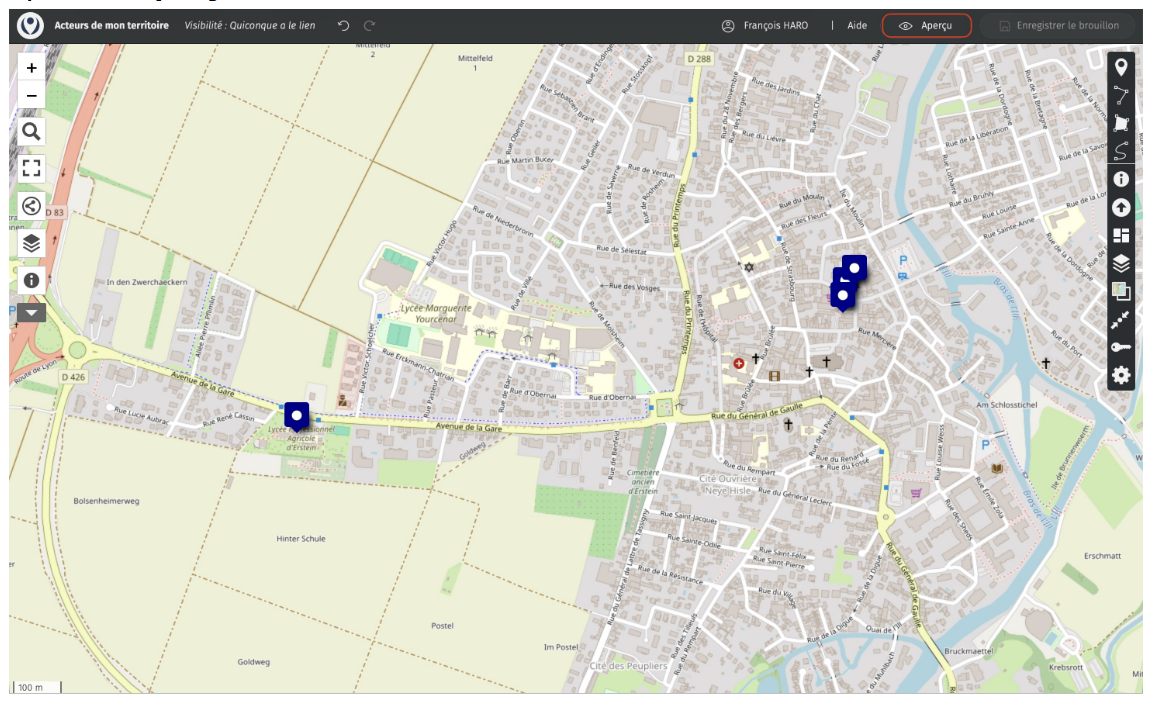
Task: Open the Aide help menu
Action: tap(857, 26)
